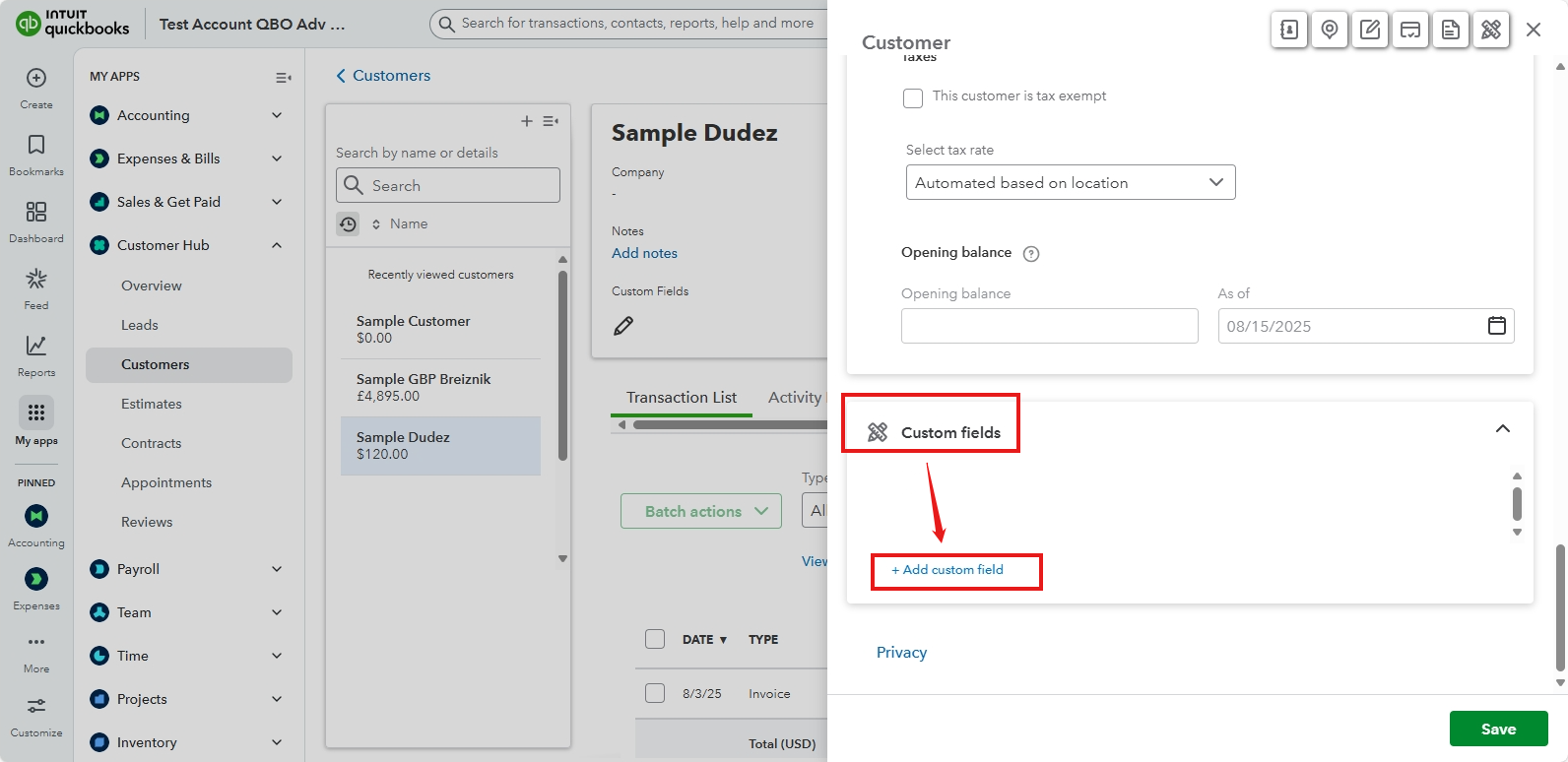This screenshot has height=762, width=1568.
Task: Click the green Save button
Action: pos(1498,729)
